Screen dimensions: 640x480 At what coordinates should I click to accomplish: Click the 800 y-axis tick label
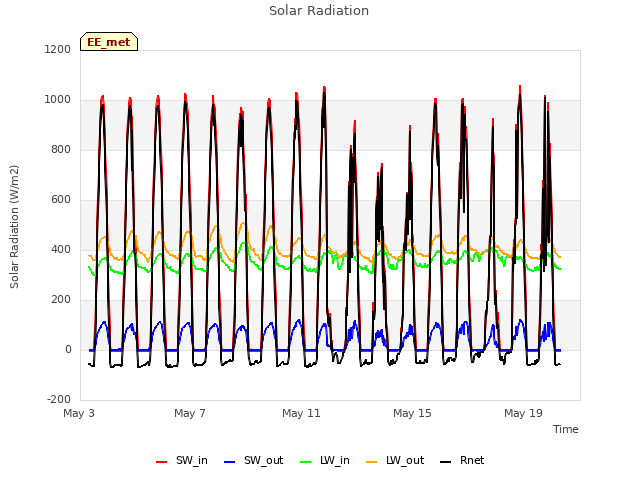click(61, 150)
